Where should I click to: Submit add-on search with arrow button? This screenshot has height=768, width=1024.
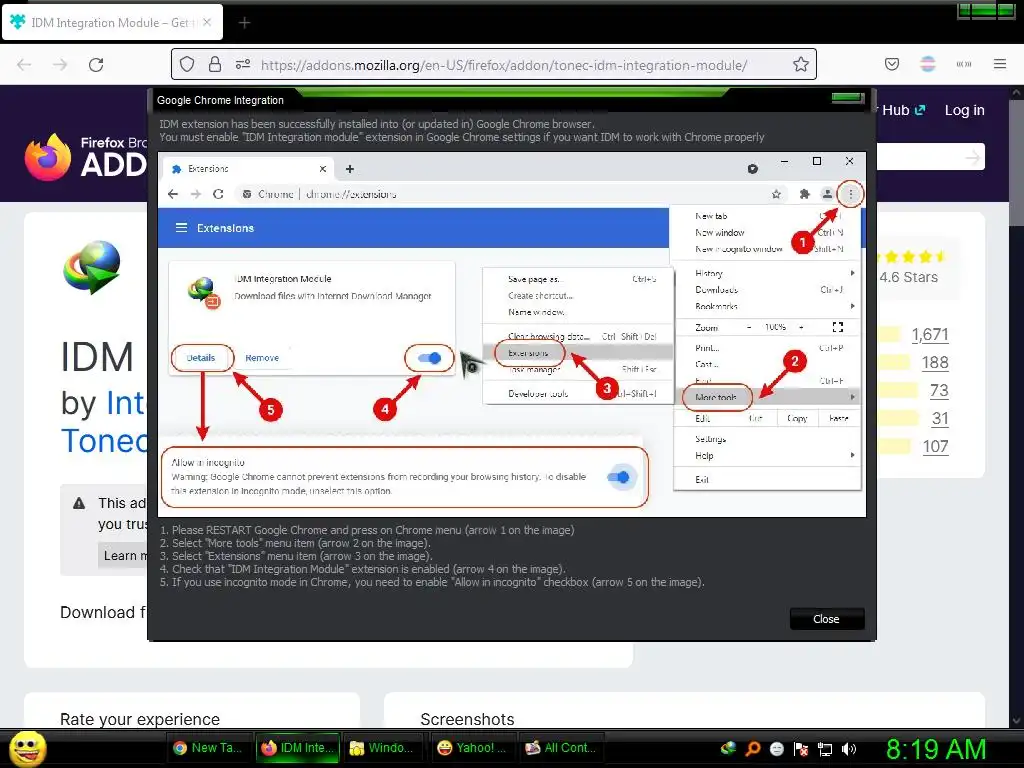point(973,157)
